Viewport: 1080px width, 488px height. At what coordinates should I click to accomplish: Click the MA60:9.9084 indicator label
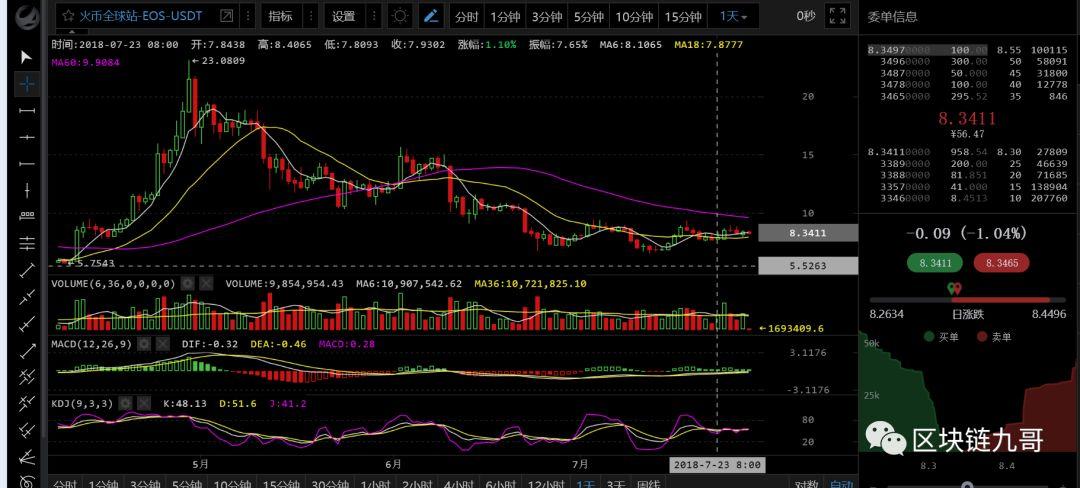click(86, 63)
